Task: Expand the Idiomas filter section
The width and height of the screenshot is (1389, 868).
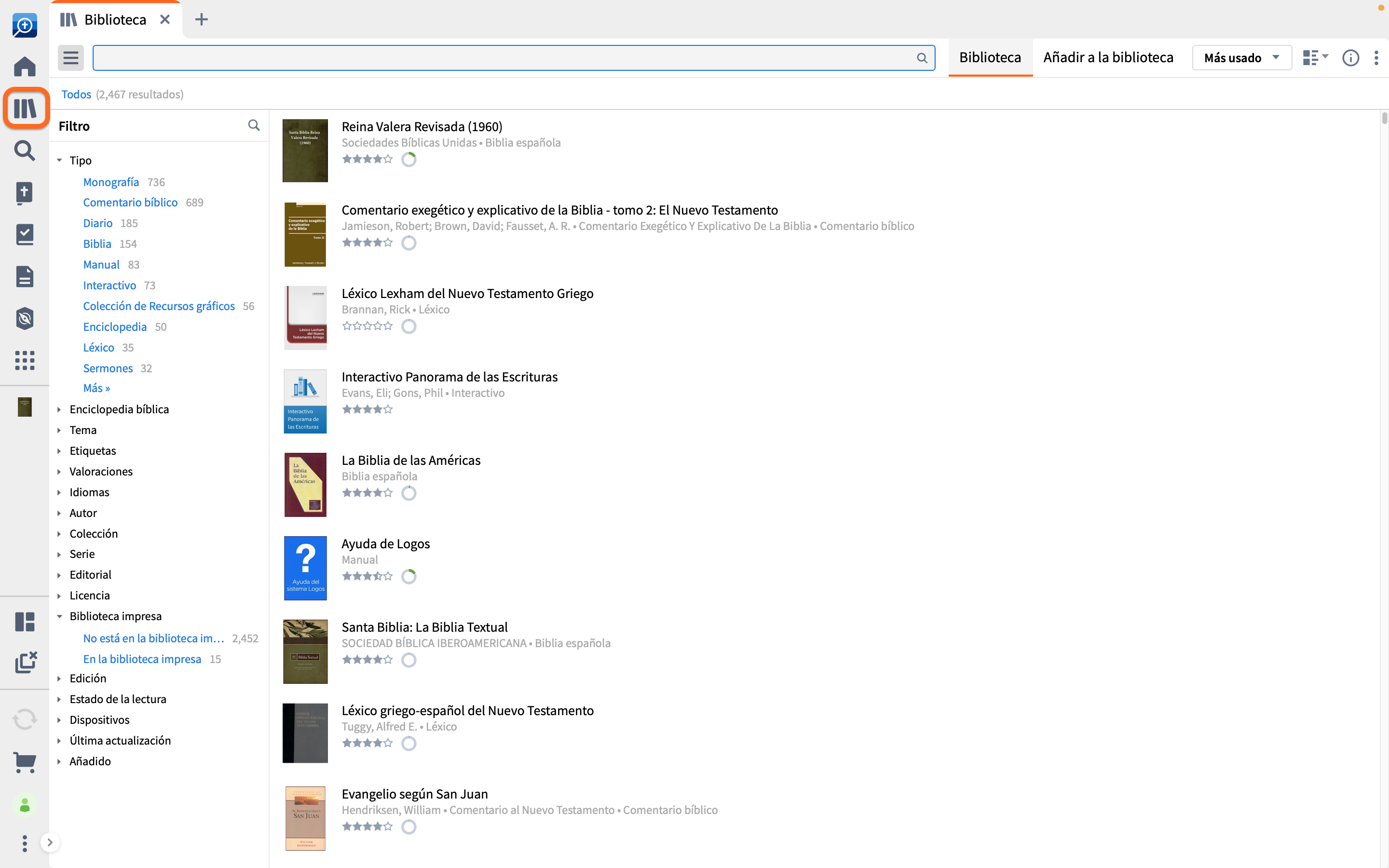Action: tap(59, 492)
